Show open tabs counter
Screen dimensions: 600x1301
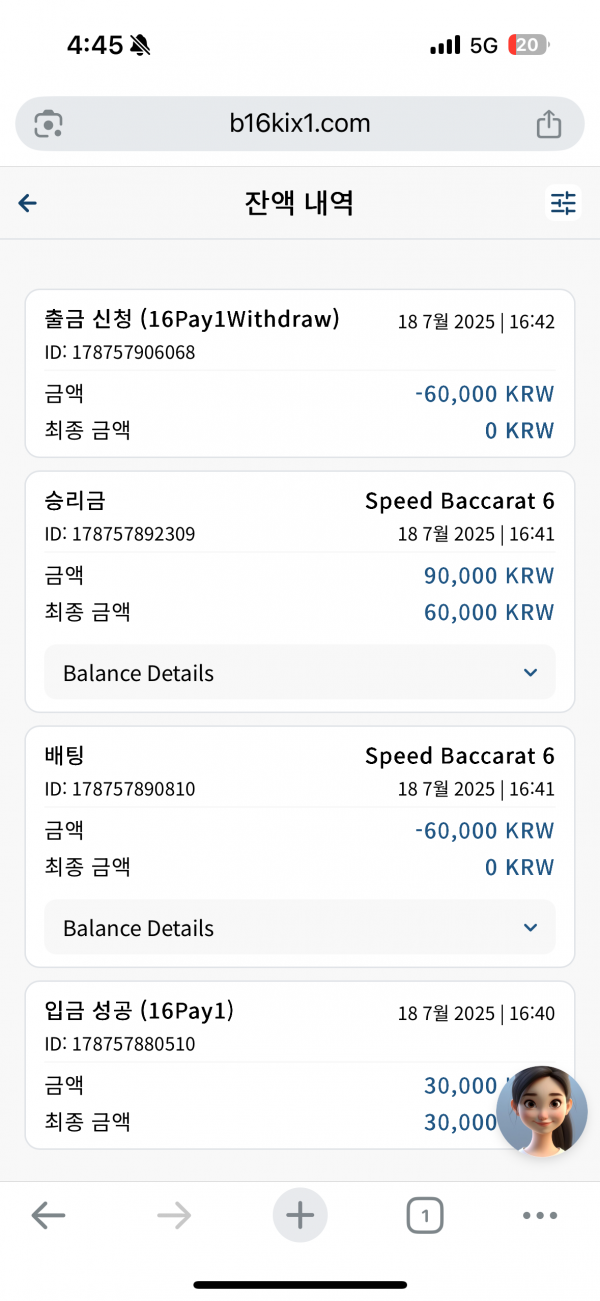coord(425,1216)
